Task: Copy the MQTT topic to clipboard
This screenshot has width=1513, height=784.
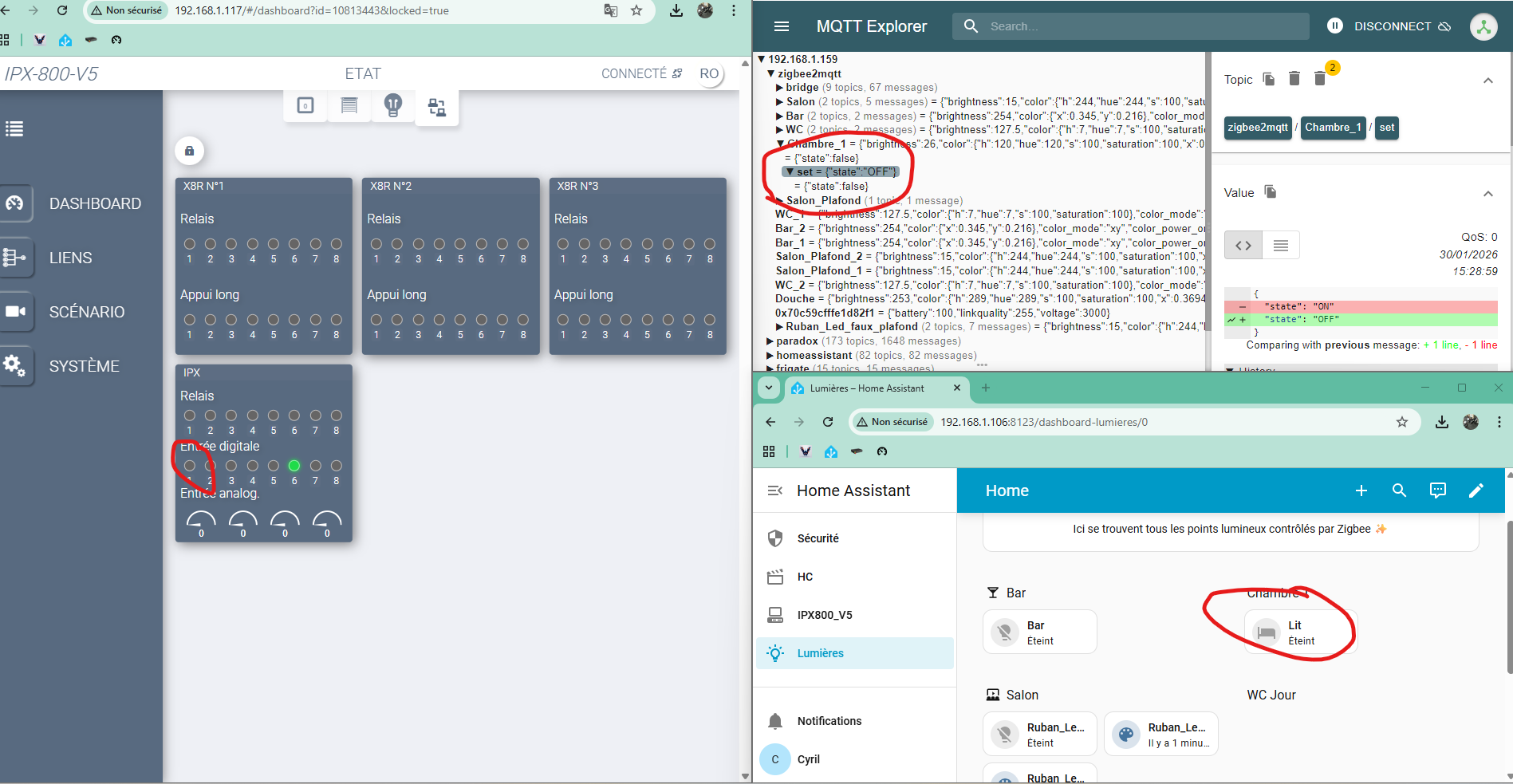Action: click(x=1269, y=79)
